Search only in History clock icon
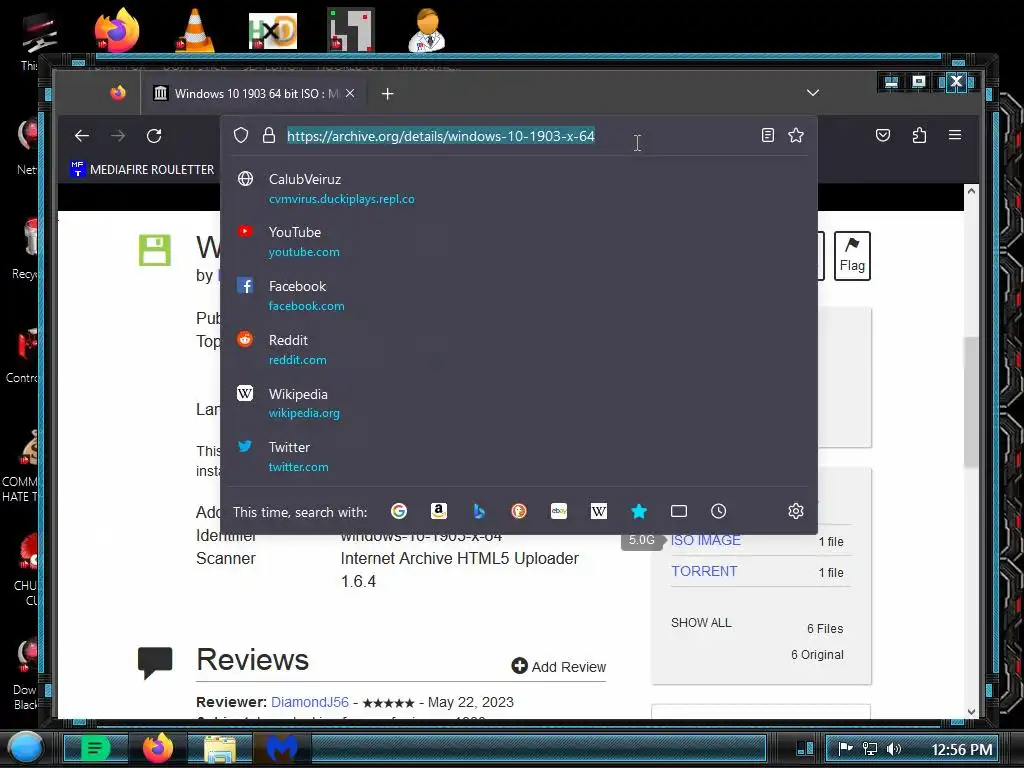 (x=718, y=511)
